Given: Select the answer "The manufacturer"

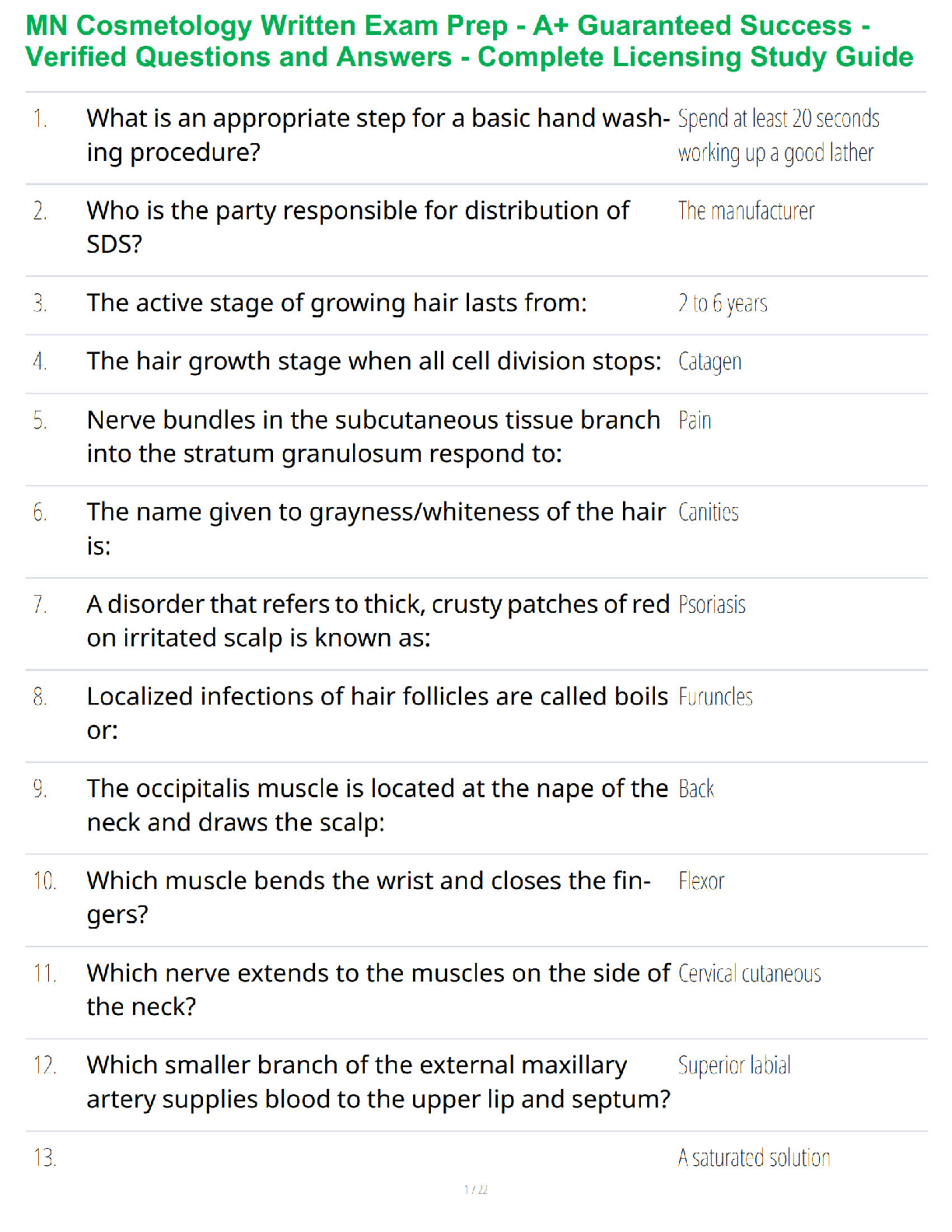Looking at the screenshot, I should [x=746, y=211].
